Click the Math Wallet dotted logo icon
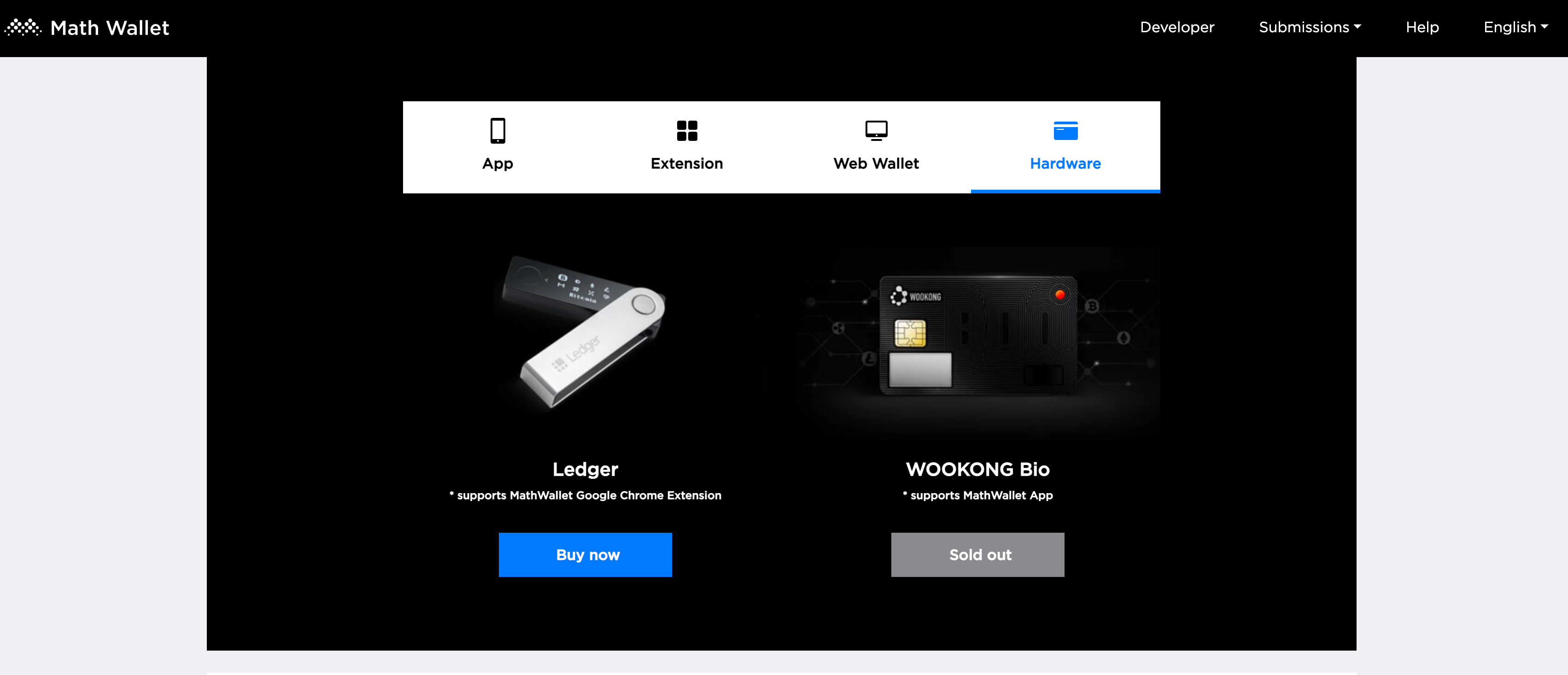Image resolution: width=1568 pixels, height=675 pixels. click(x=23, y=27)
